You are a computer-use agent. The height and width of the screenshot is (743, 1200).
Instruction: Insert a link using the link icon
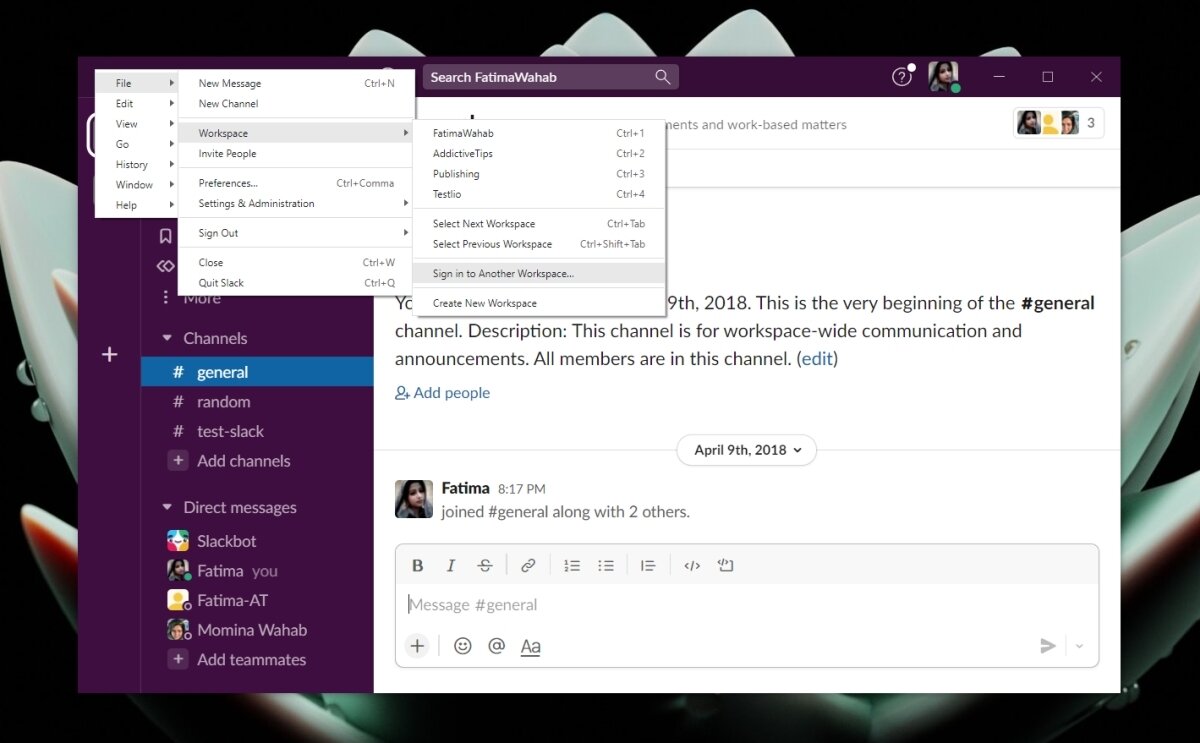(528, 565)
